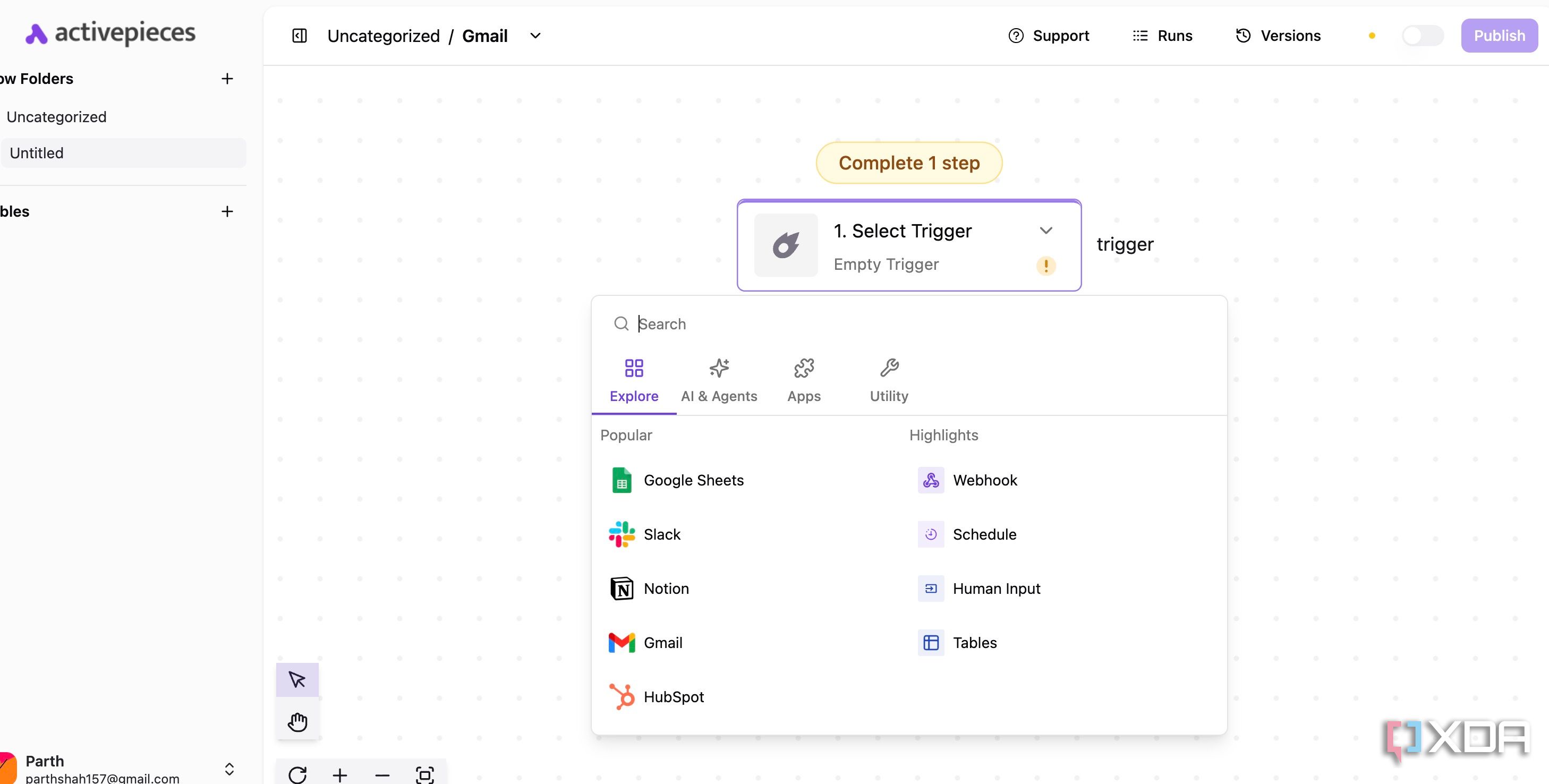Viewport: 1549px width, 784px height.
Task: Click the Select Trigger step icon
Action: click(786, 245)
